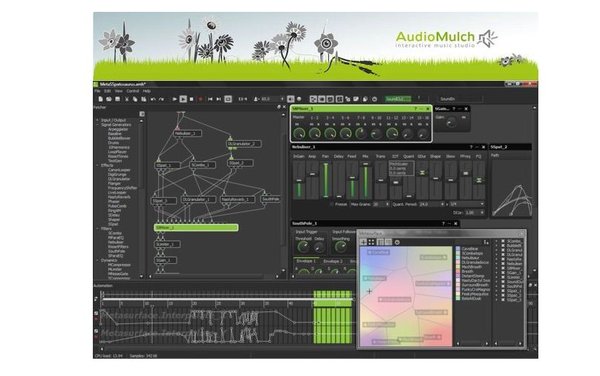Collapse the Signal Generators tree category
This screenshot has width=600, height=376.
coord(97,125)
